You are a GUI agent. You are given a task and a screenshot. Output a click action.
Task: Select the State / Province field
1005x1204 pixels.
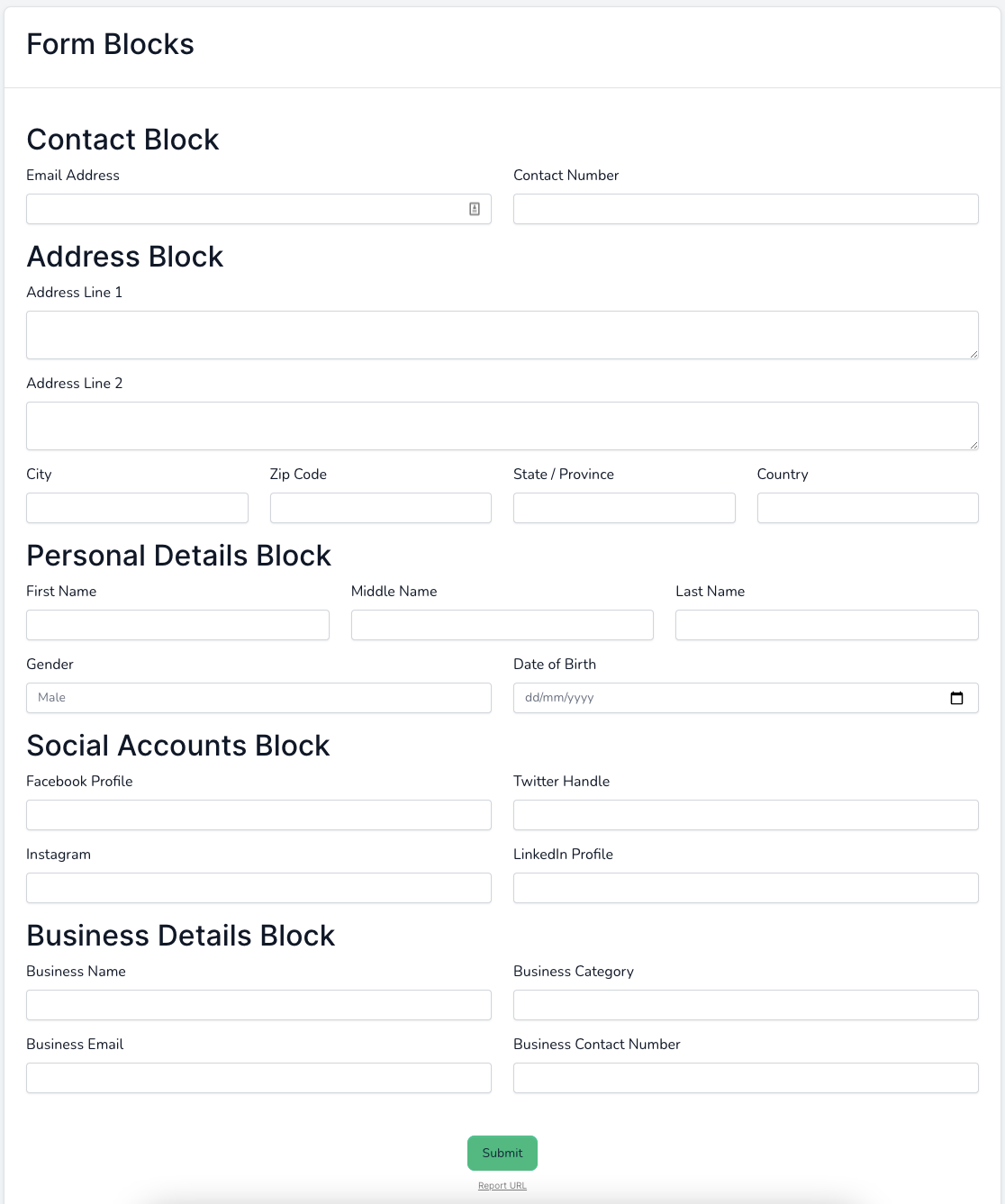624,508
